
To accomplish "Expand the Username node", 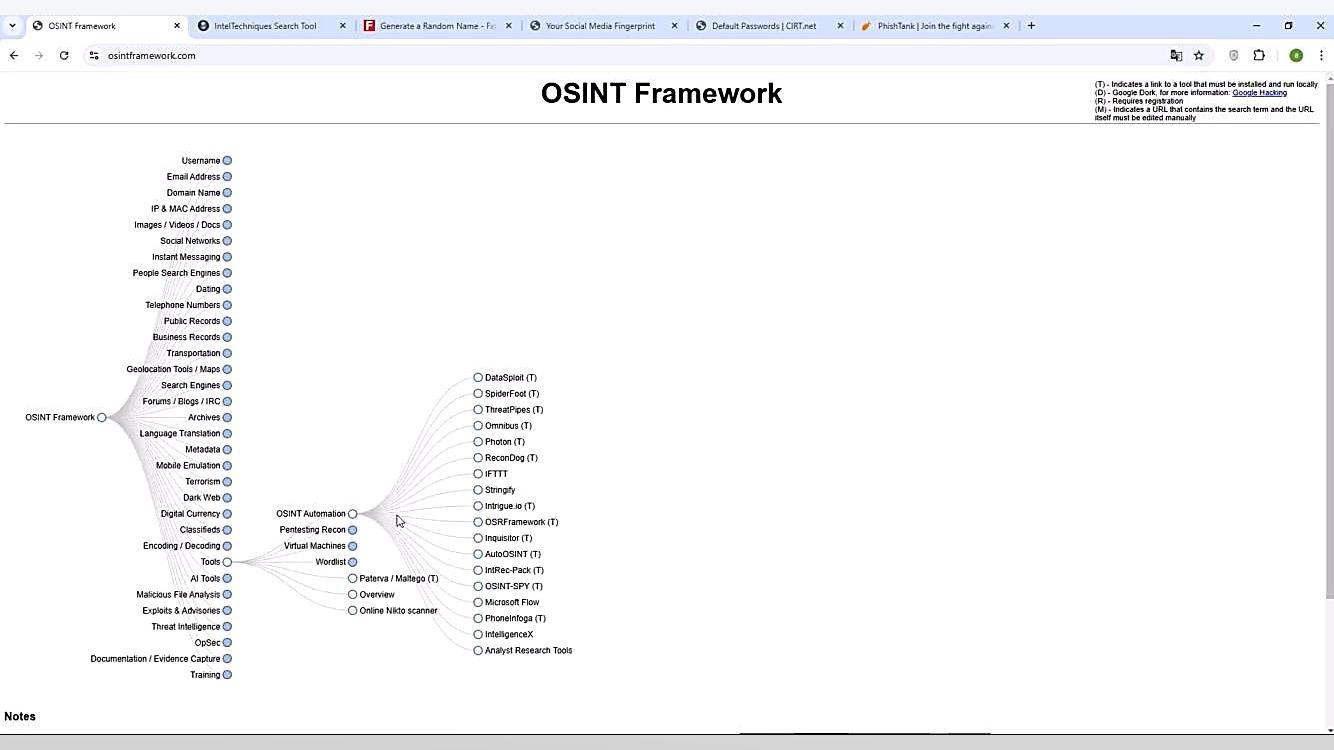I will coord(227,161).
